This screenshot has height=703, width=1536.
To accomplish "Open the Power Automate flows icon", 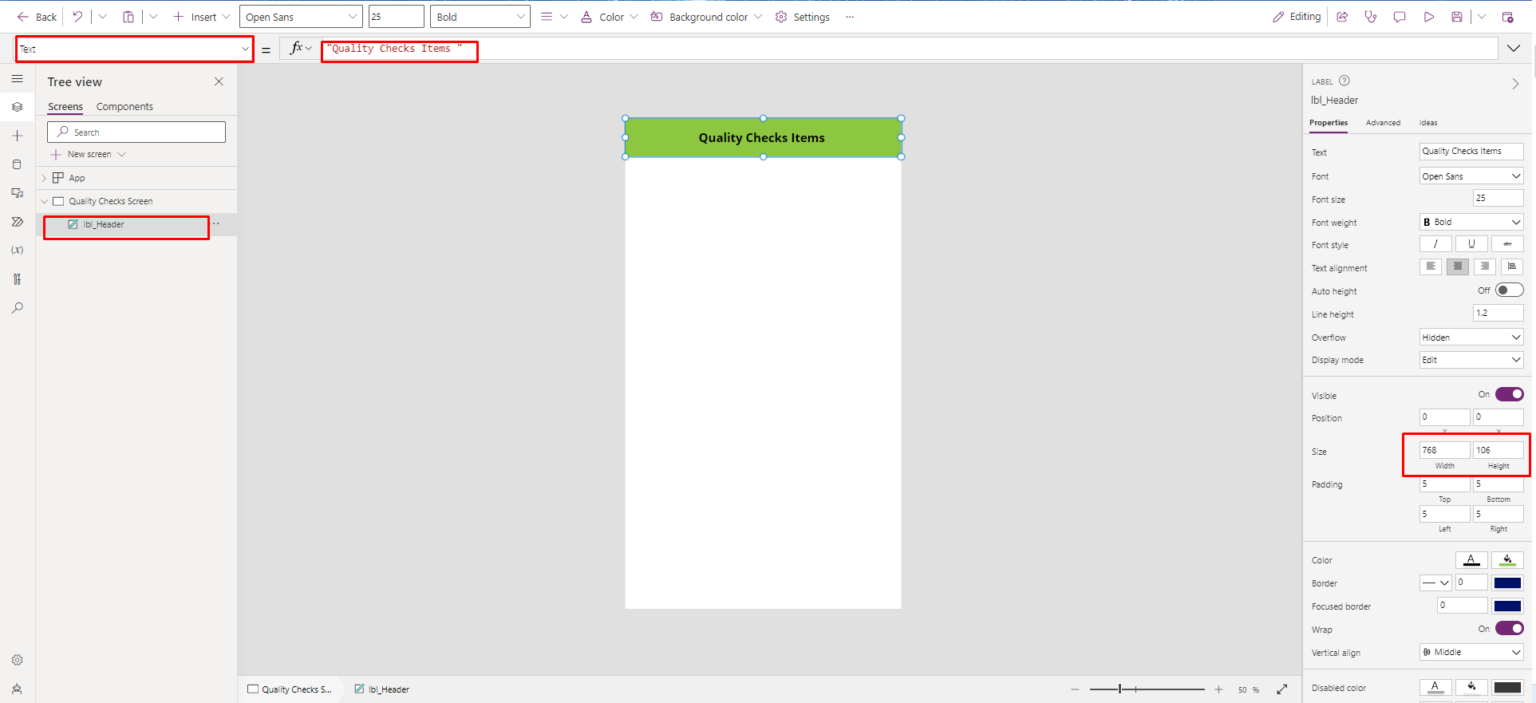I will tap(17, 221).
